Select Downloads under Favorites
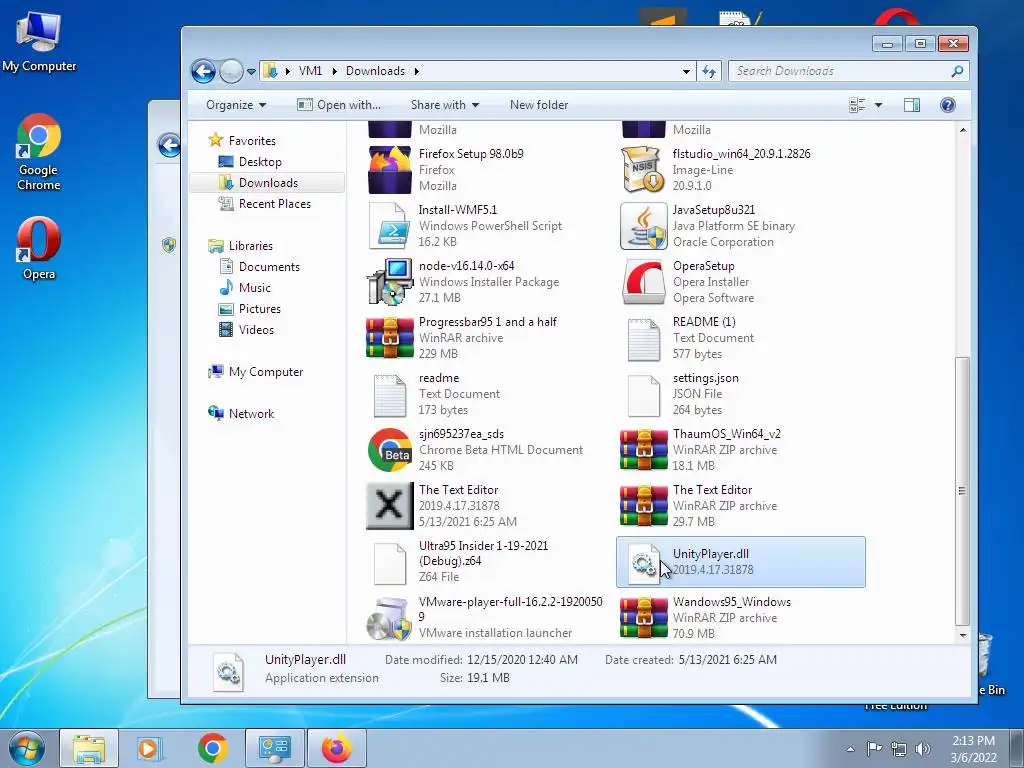This screenshot has width=1024, height=768. coord(268,183)
